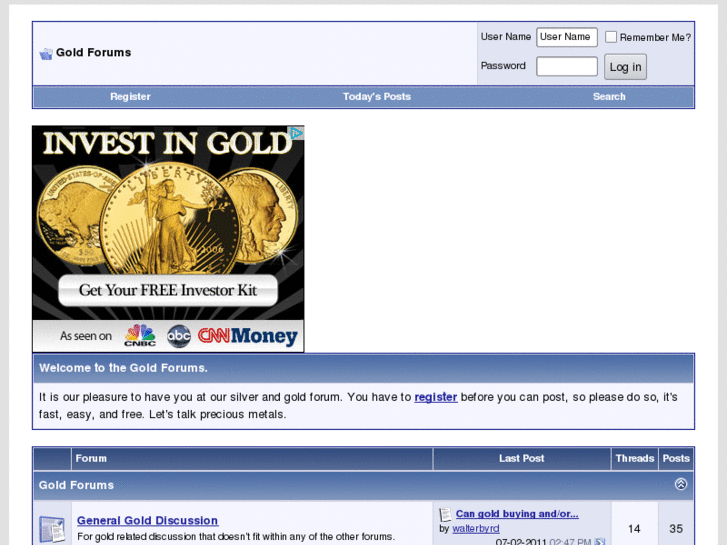Click the Invest in Gold ad banner
Viewport: 727px width, 545px height.
coord(168,239)
